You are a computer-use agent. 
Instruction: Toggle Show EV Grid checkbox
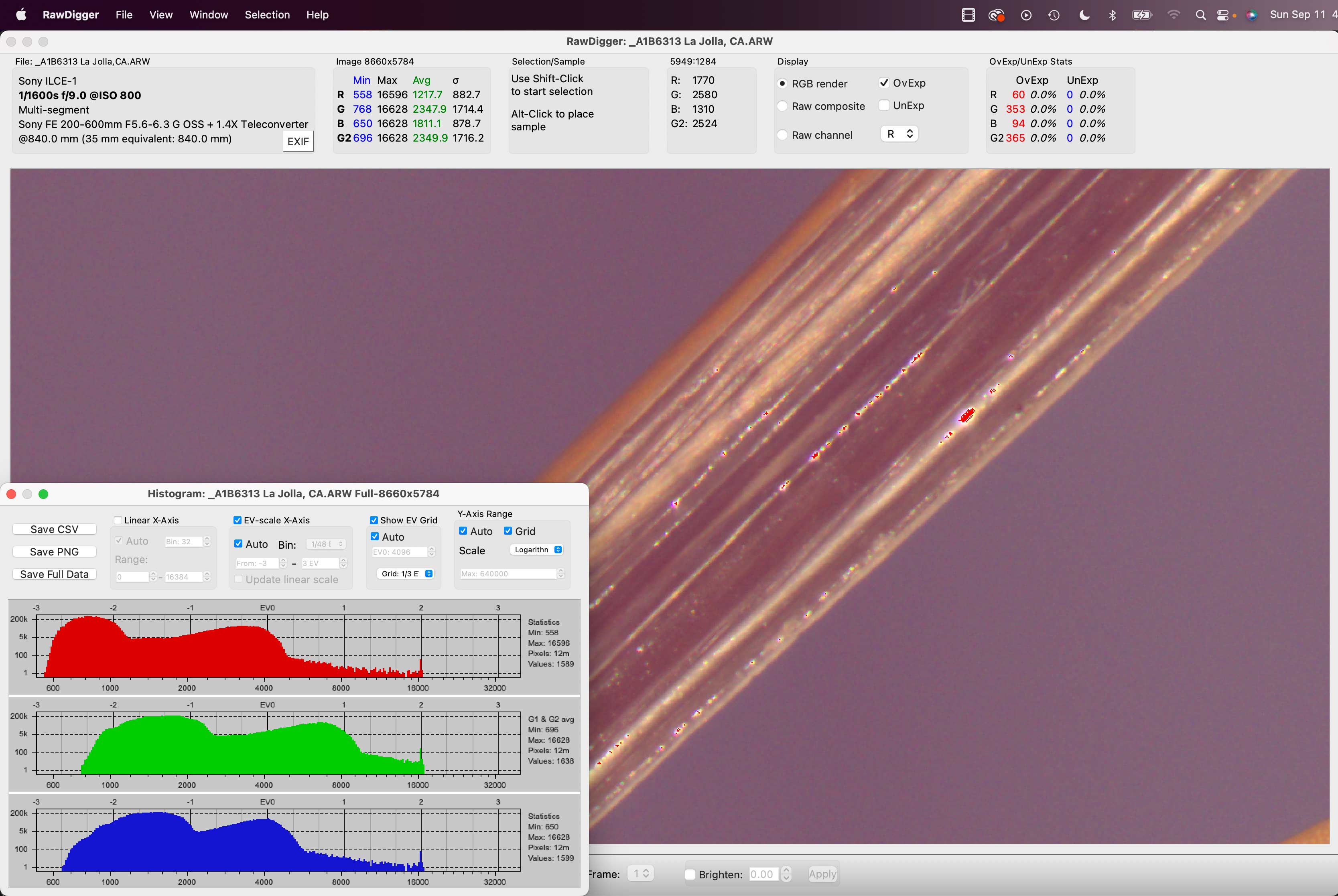click(x=374, y=520)
